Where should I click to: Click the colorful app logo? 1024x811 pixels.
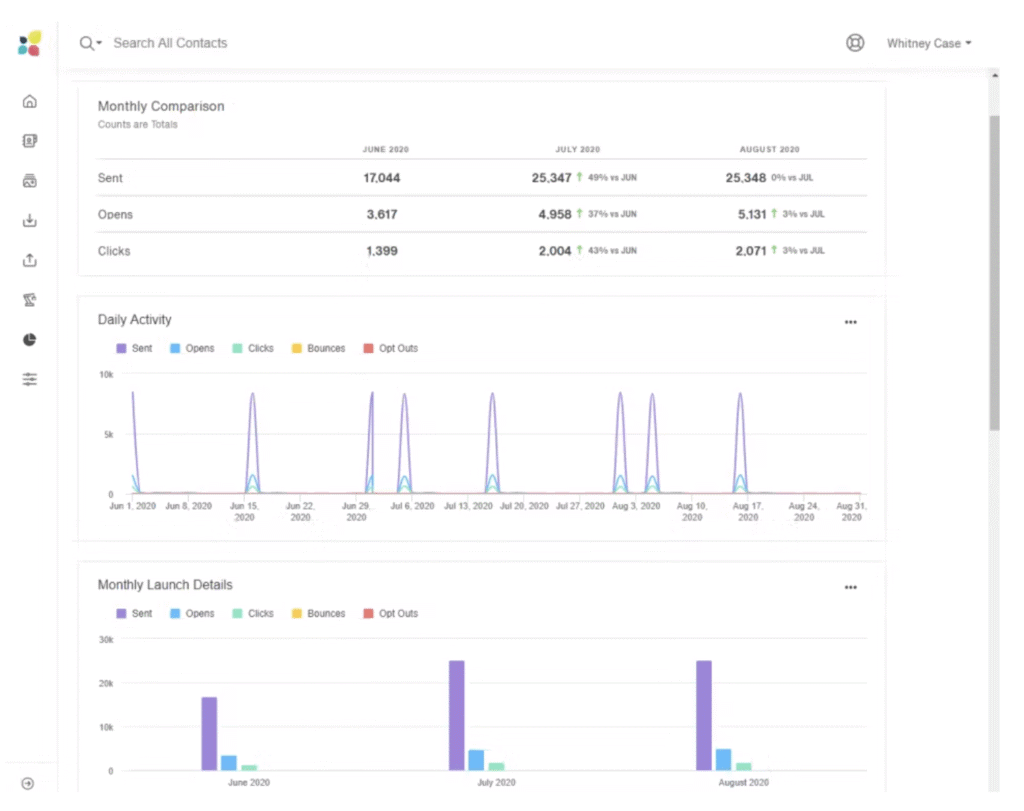[x=29, y=43]
